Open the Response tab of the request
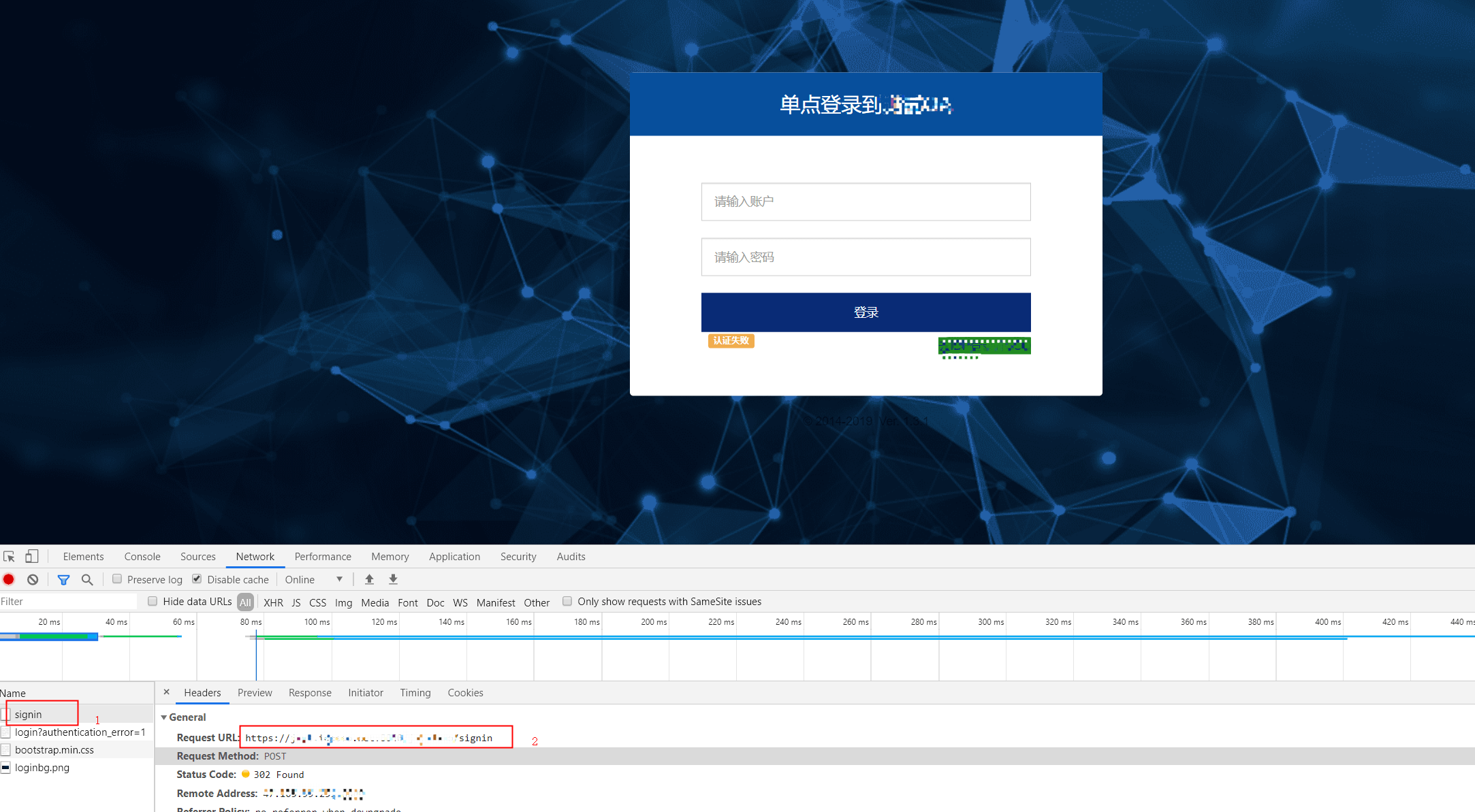This screenshot has width=1475, height=812. (x=310, y=693)
